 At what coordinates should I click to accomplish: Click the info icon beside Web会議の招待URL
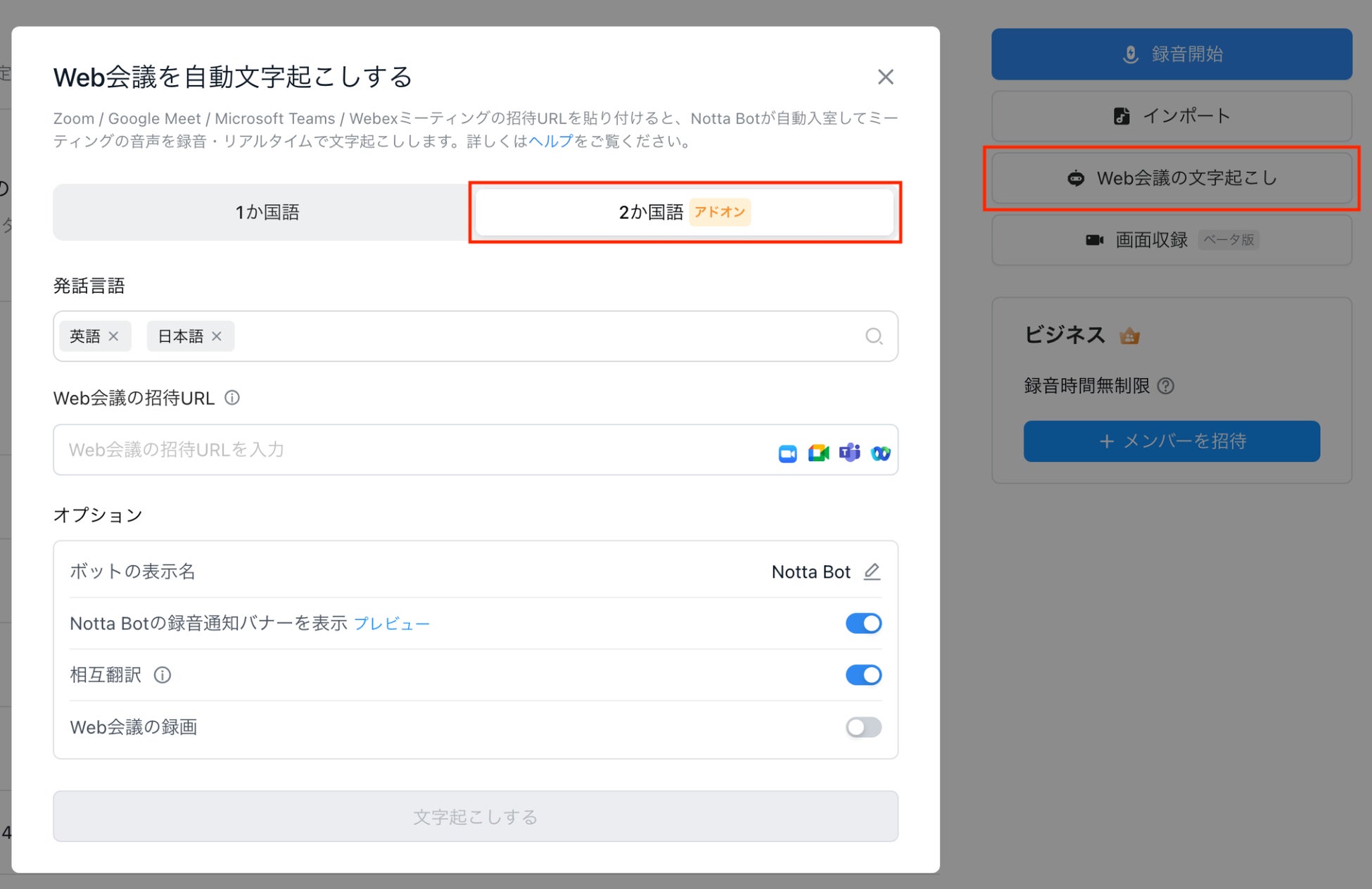click(x=232, y=398)
